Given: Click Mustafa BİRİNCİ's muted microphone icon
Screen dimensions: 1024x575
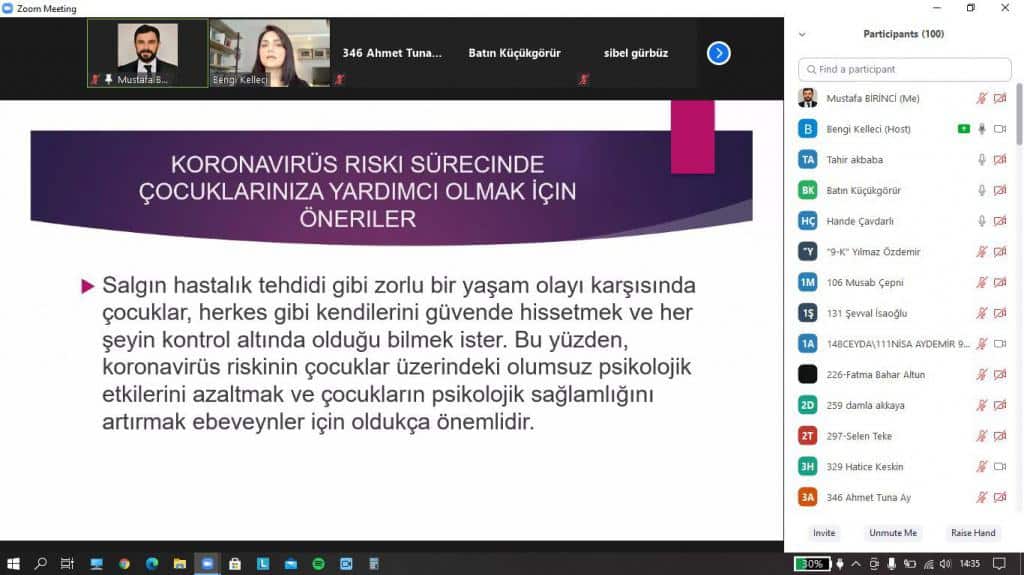Looking at the screenshot, I should click(x=982, y=98).
